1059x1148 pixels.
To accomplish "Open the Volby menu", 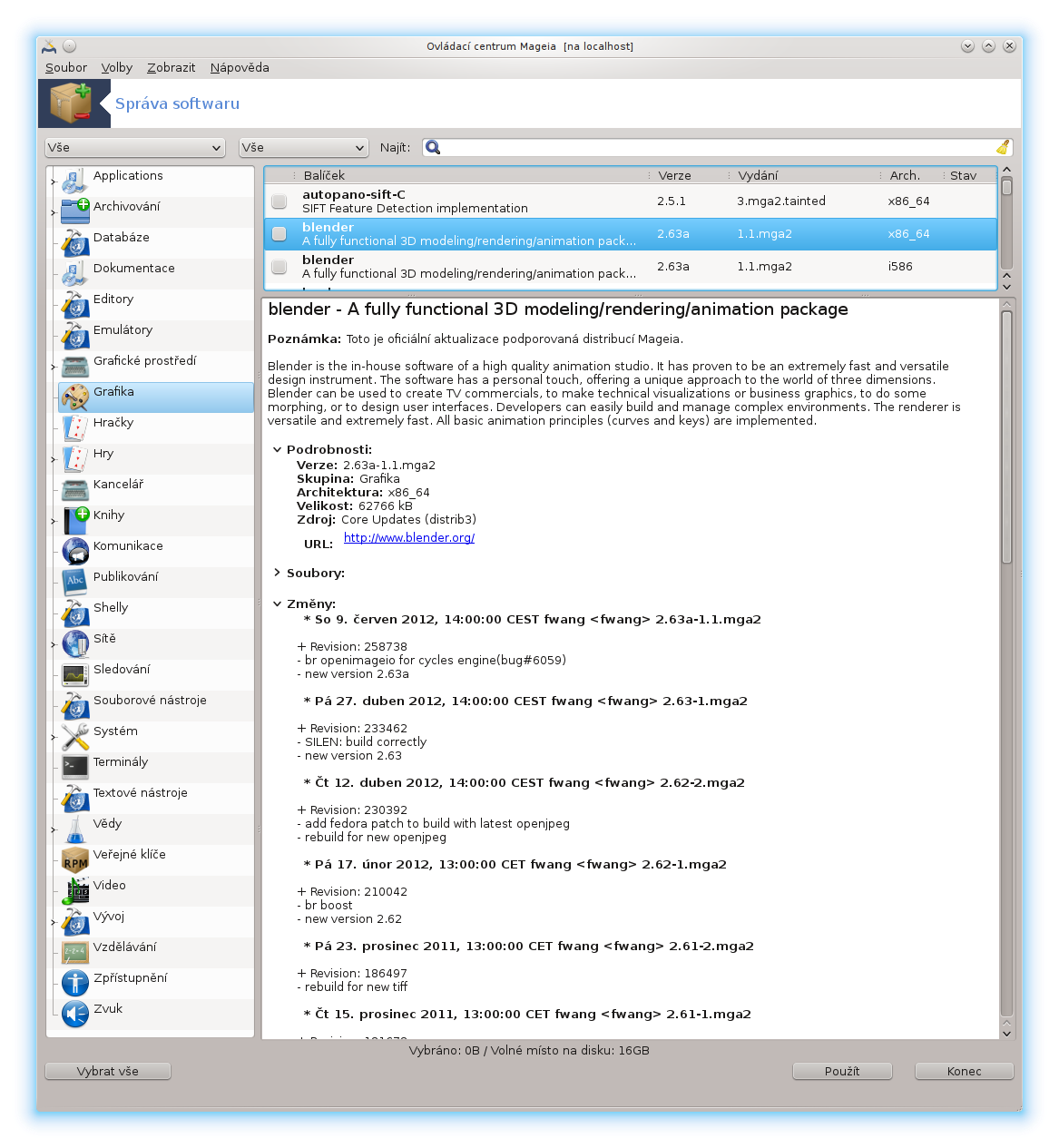I will (116, 67).
